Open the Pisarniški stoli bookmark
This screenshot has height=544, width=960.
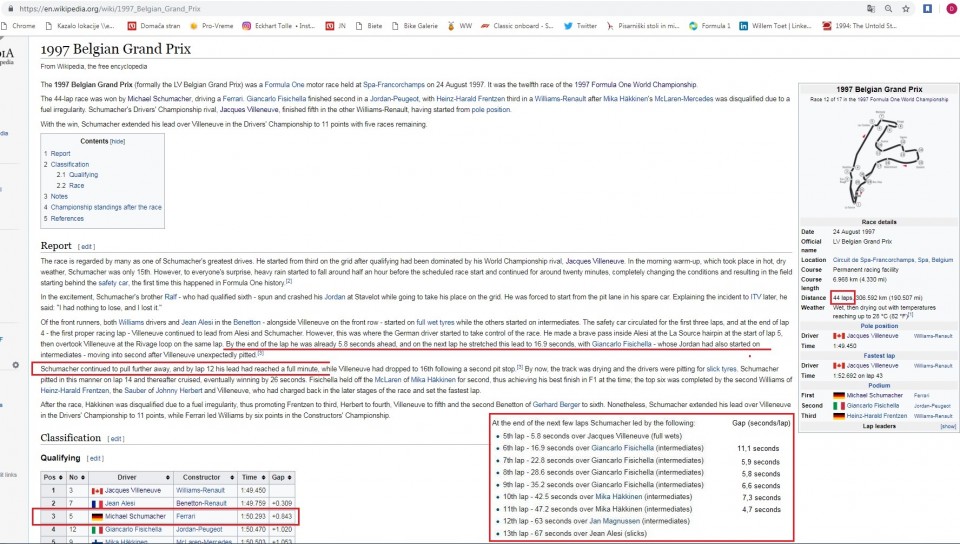point(643,26)
